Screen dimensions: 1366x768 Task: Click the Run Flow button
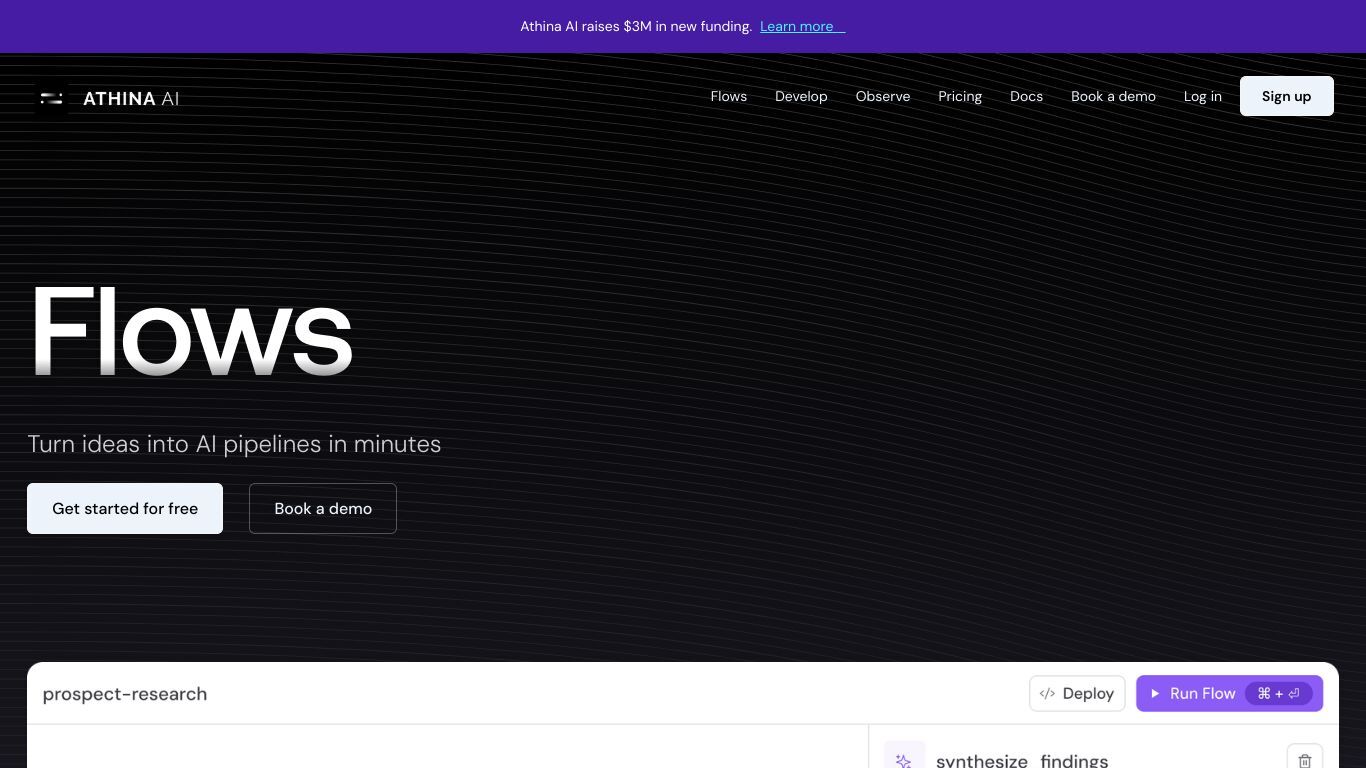(1229, 693)
